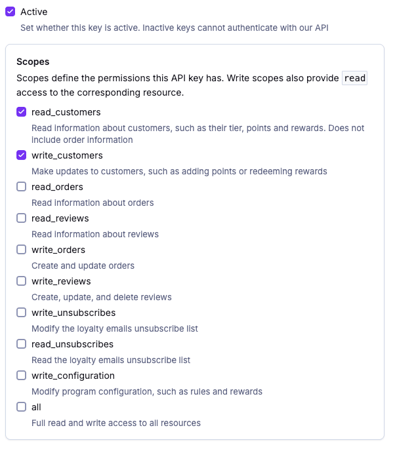Disable the read_customers scope
Image resolution: width=395 pixels, height=449 pixels.
21,112
